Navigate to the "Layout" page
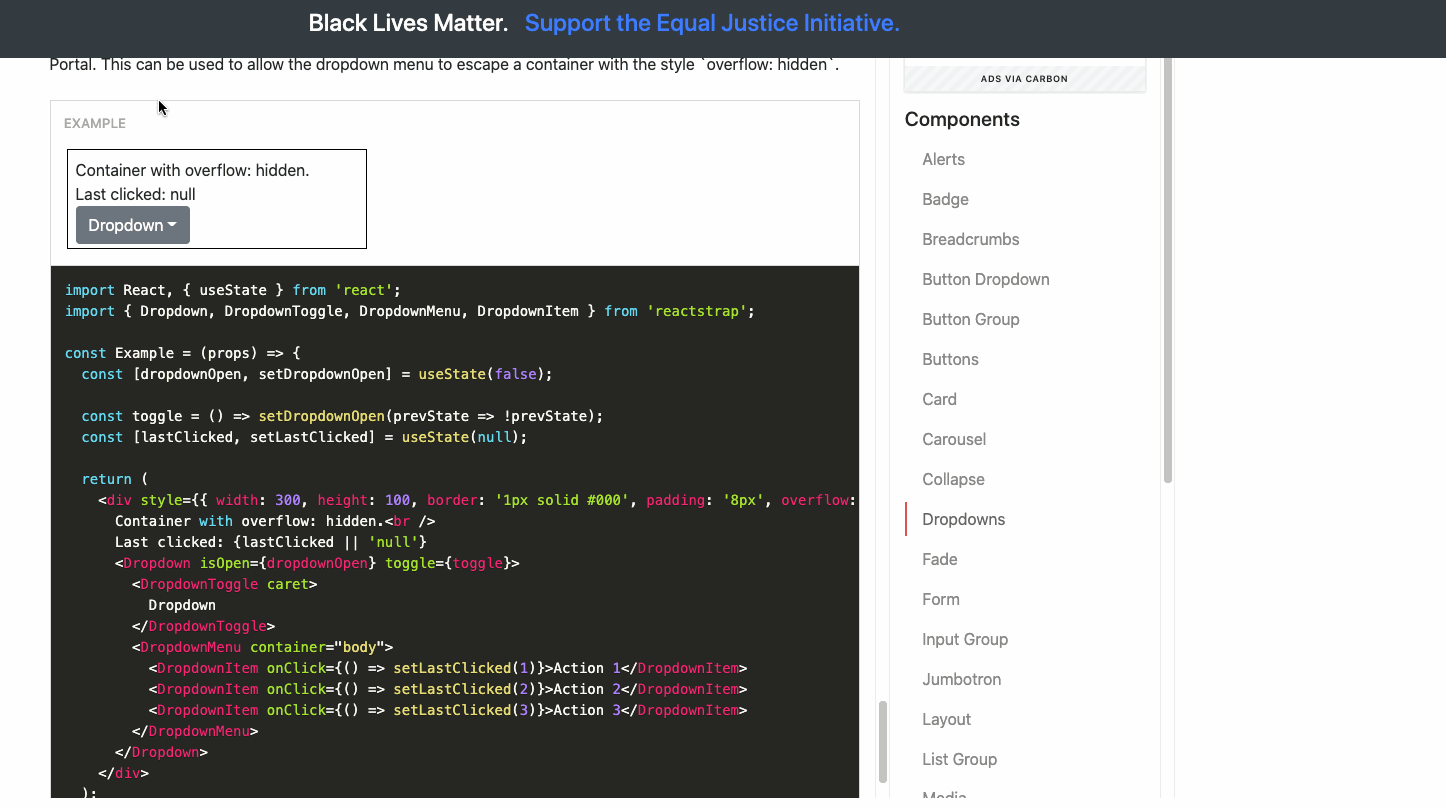 946,719
